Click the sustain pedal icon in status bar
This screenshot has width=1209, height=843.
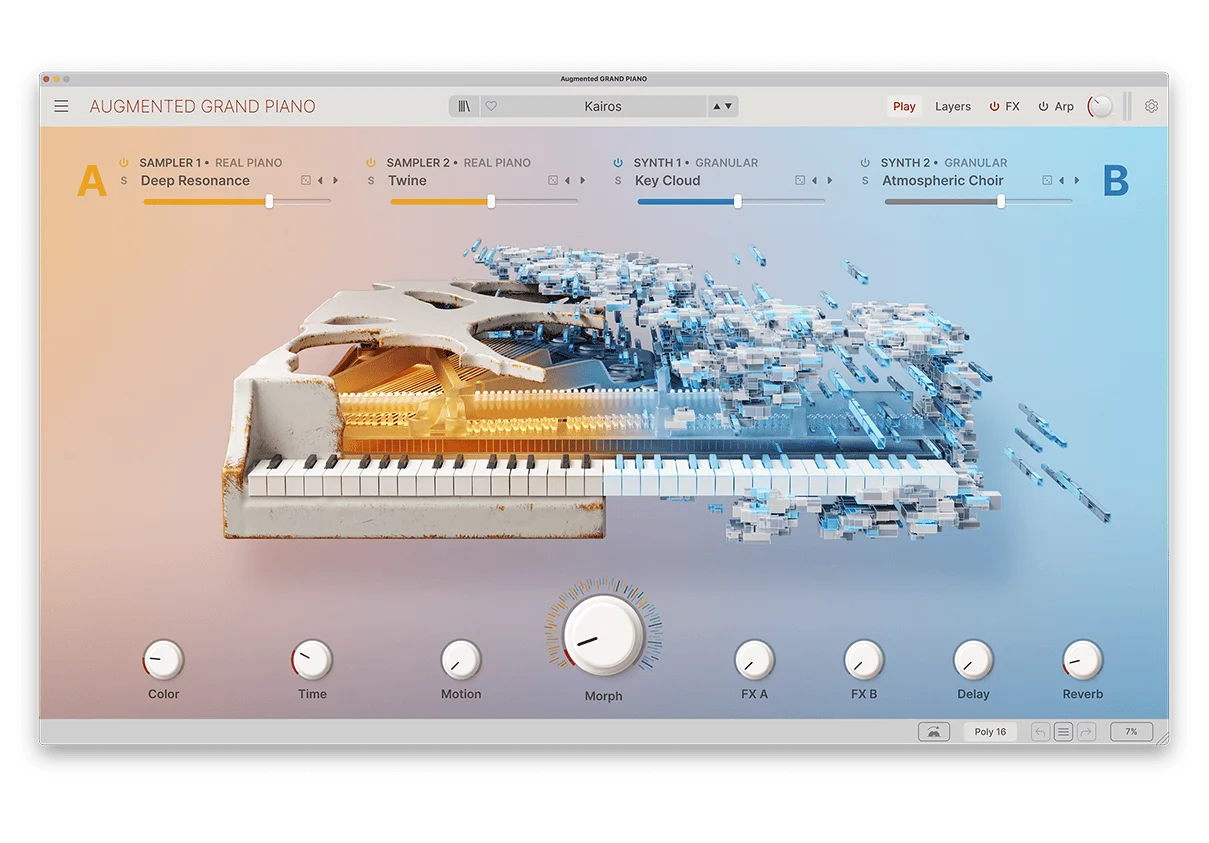(x=934, y=731)
